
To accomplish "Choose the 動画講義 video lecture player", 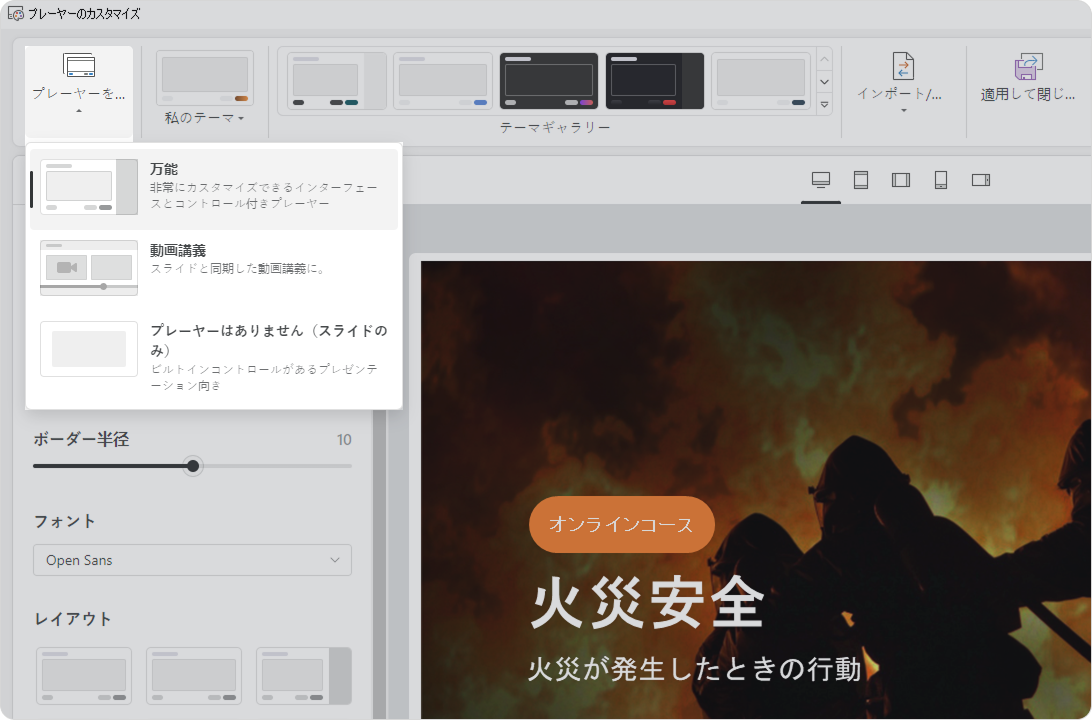I will click(214, 269).
